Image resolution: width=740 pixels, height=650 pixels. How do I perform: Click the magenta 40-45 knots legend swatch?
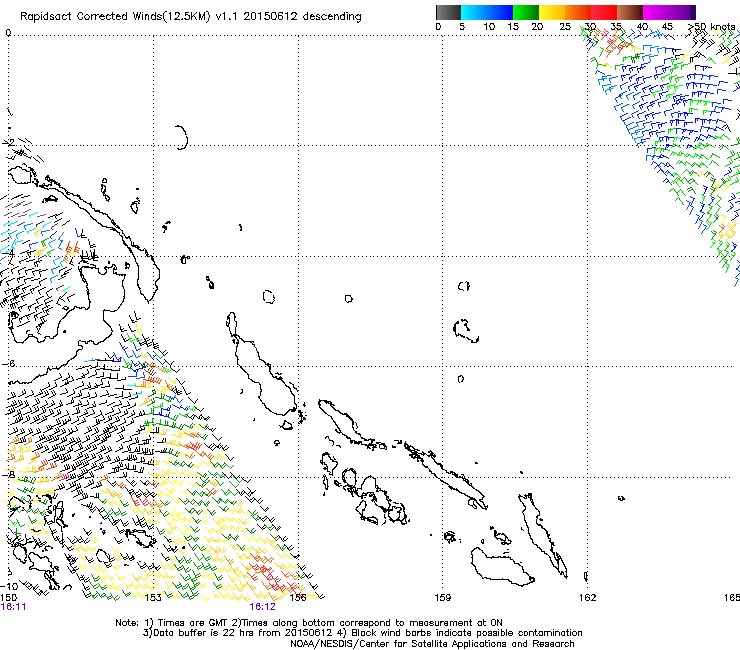tap(656, 12)
